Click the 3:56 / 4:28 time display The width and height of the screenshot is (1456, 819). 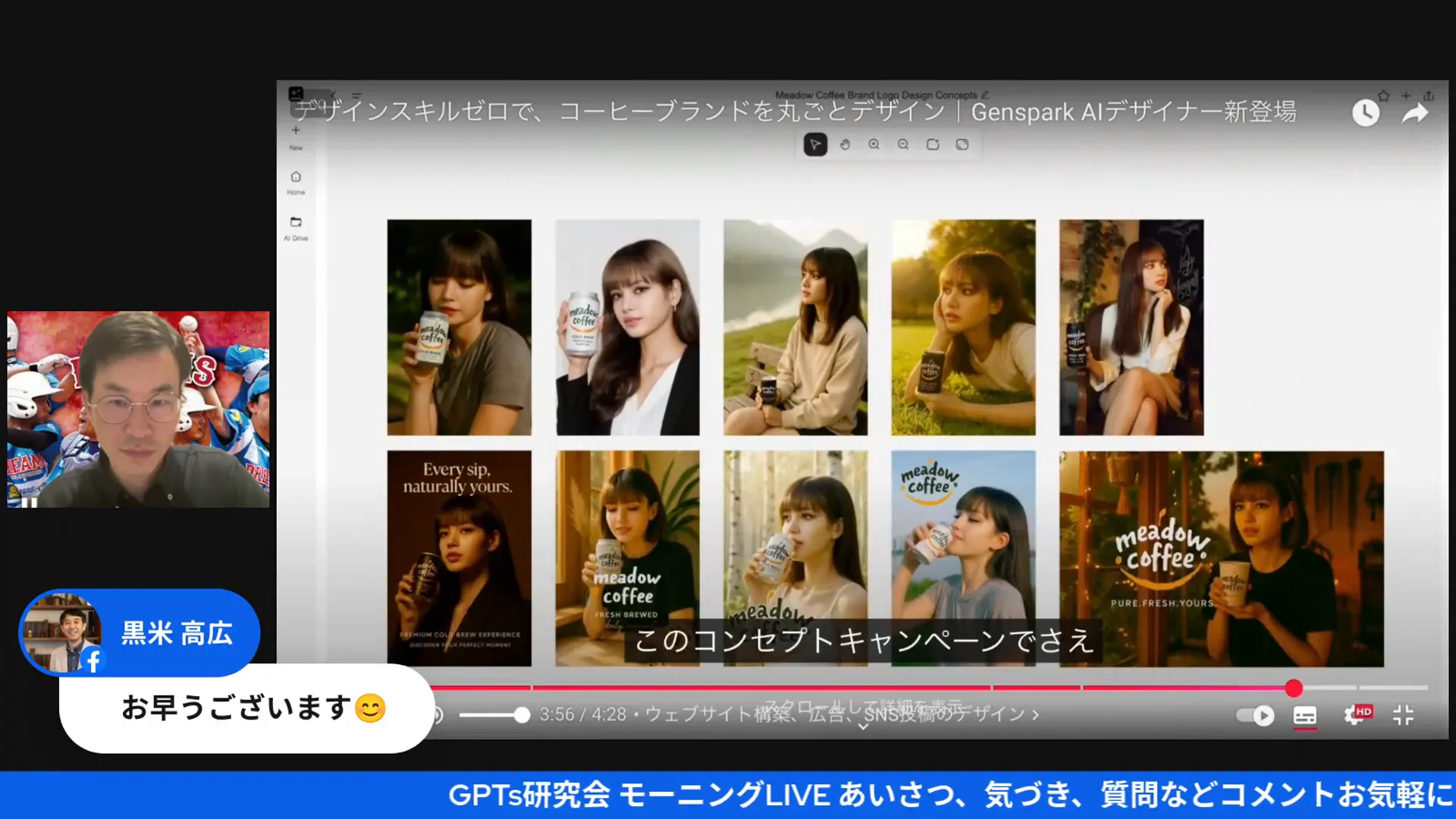click(x=582, y=714)
